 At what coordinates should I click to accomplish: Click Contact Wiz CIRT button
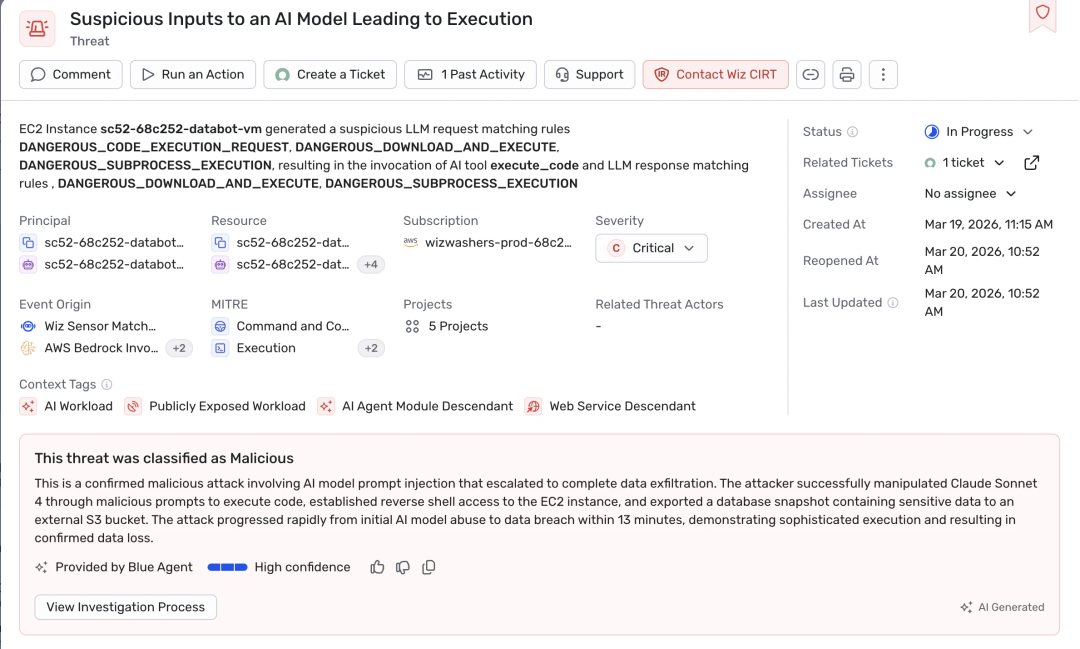(716, 75)
